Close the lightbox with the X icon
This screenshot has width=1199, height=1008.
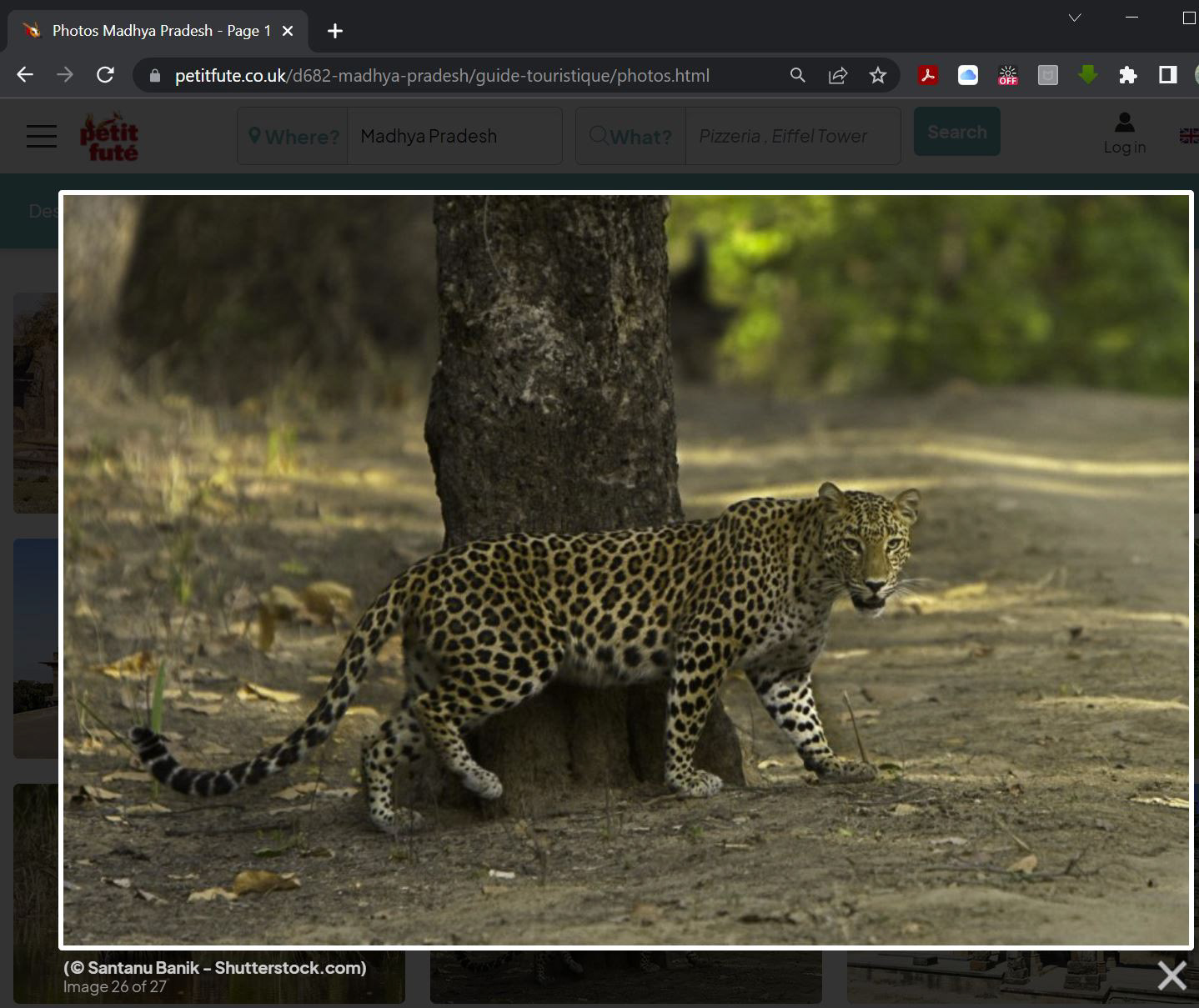pos(1171,975)
